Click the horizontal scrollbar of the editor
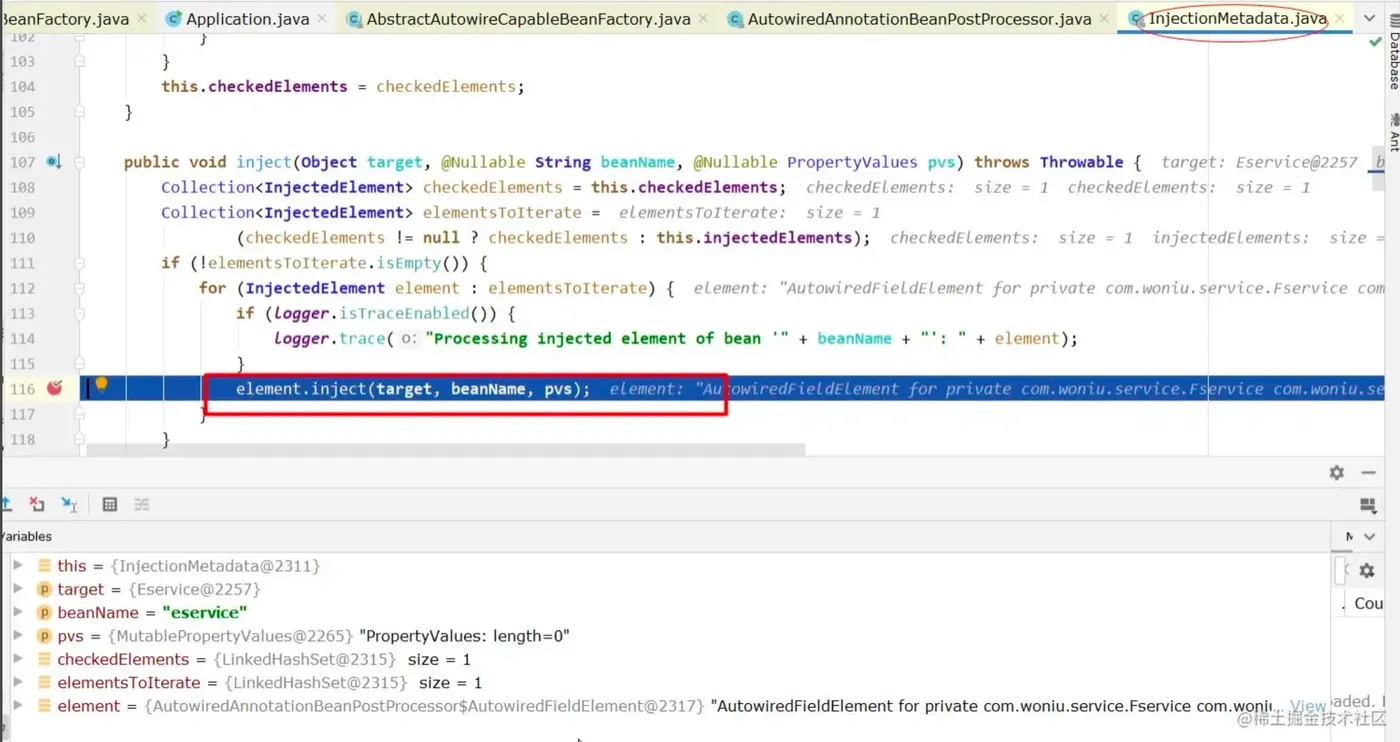Screen dimensions: 1400x742 (x=445, y=450)
